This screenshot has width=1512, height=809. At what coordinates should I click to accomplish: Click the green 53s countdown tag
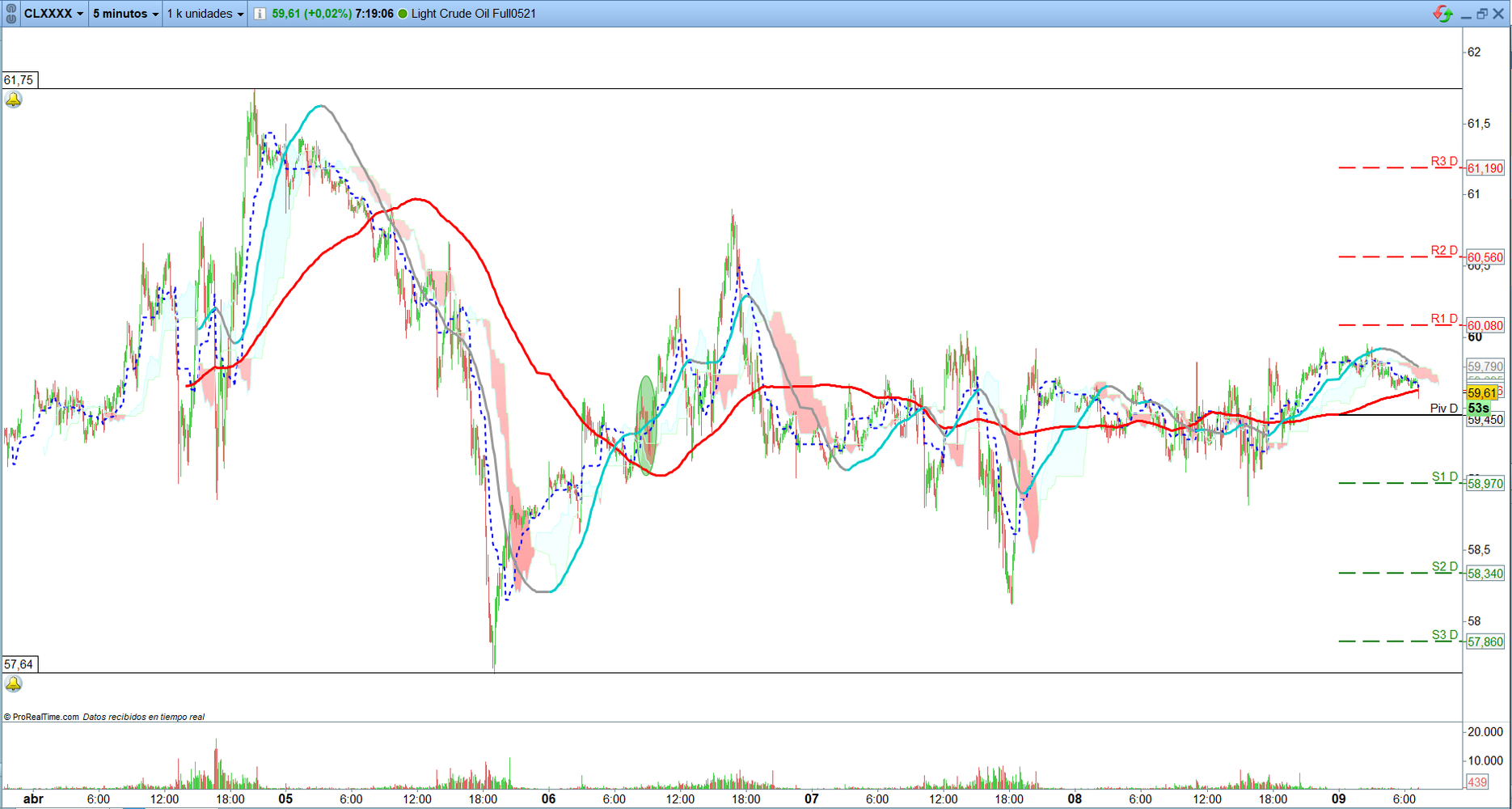tap(1479, 409)
